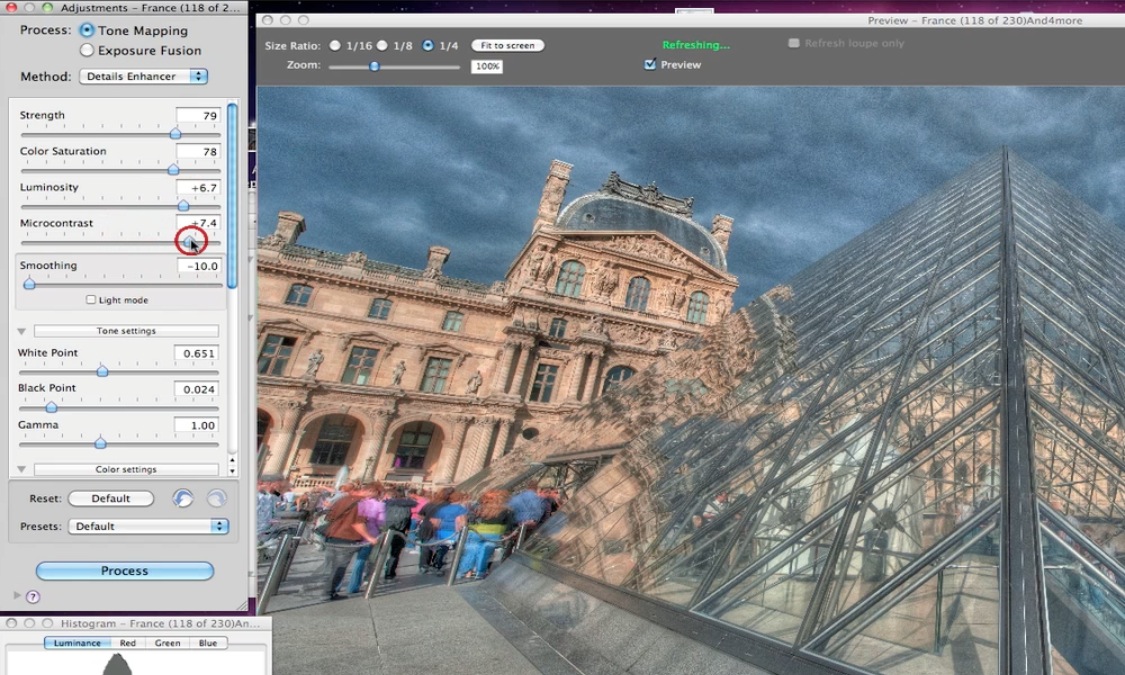Choose the 1/8 size ratio
This screenshot has width=1125, height=675.
(x=382, y=46)
